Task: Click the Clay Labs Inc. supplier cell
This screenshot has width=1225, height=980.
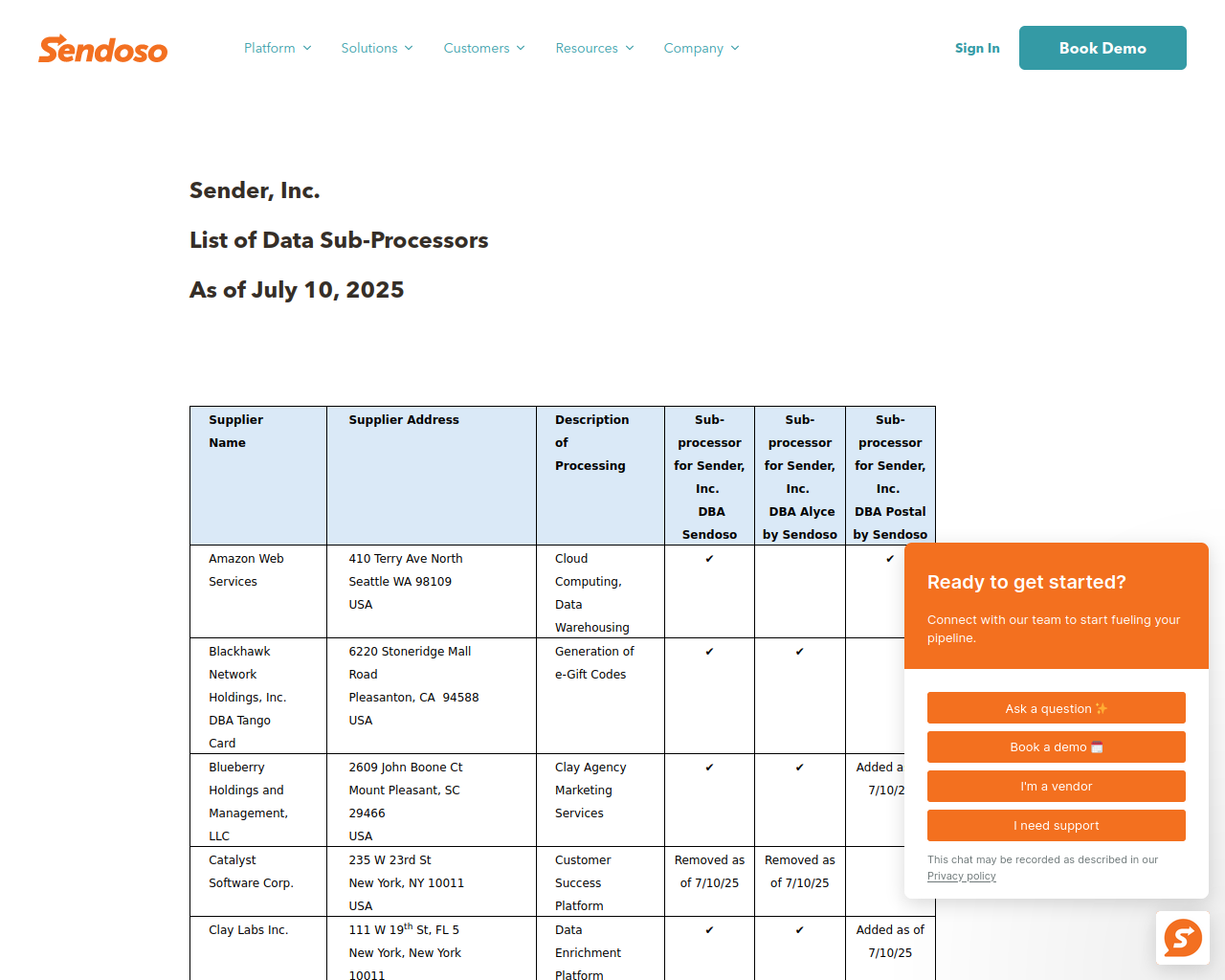Action: point(258,948)
